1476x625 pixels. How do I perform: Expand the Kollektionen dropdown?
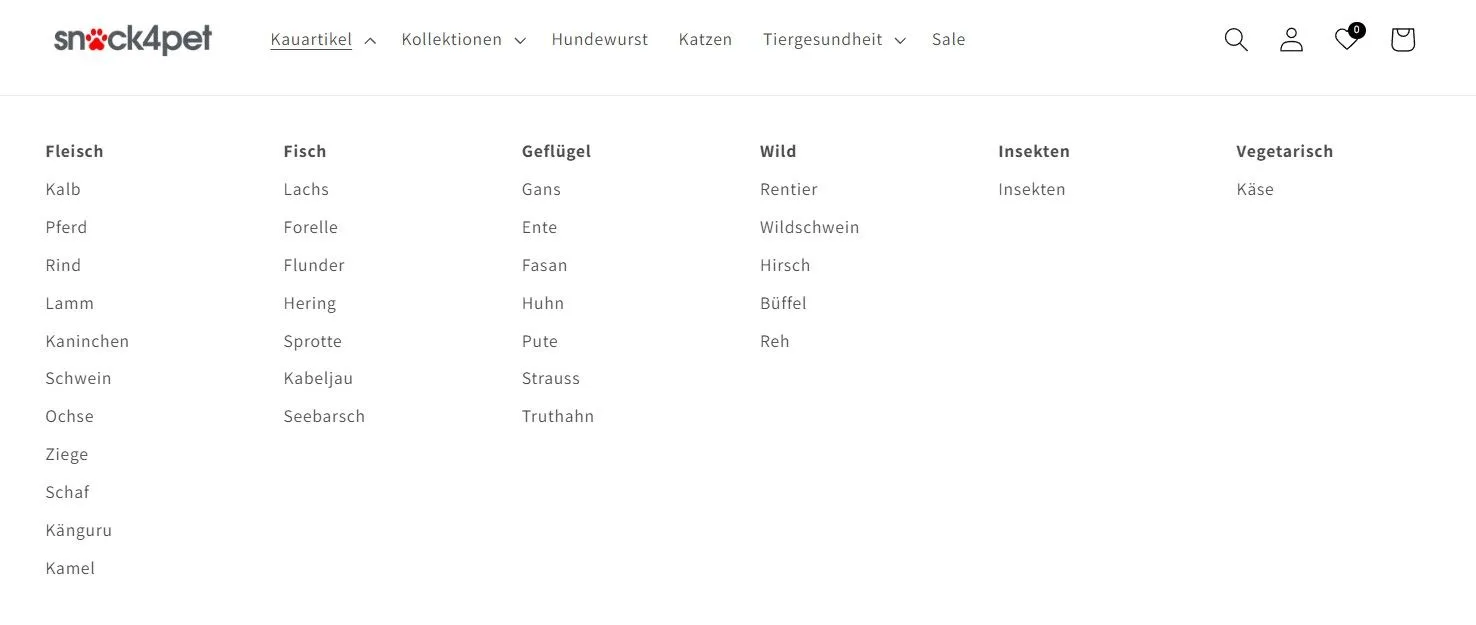click(x=463, y=40)
